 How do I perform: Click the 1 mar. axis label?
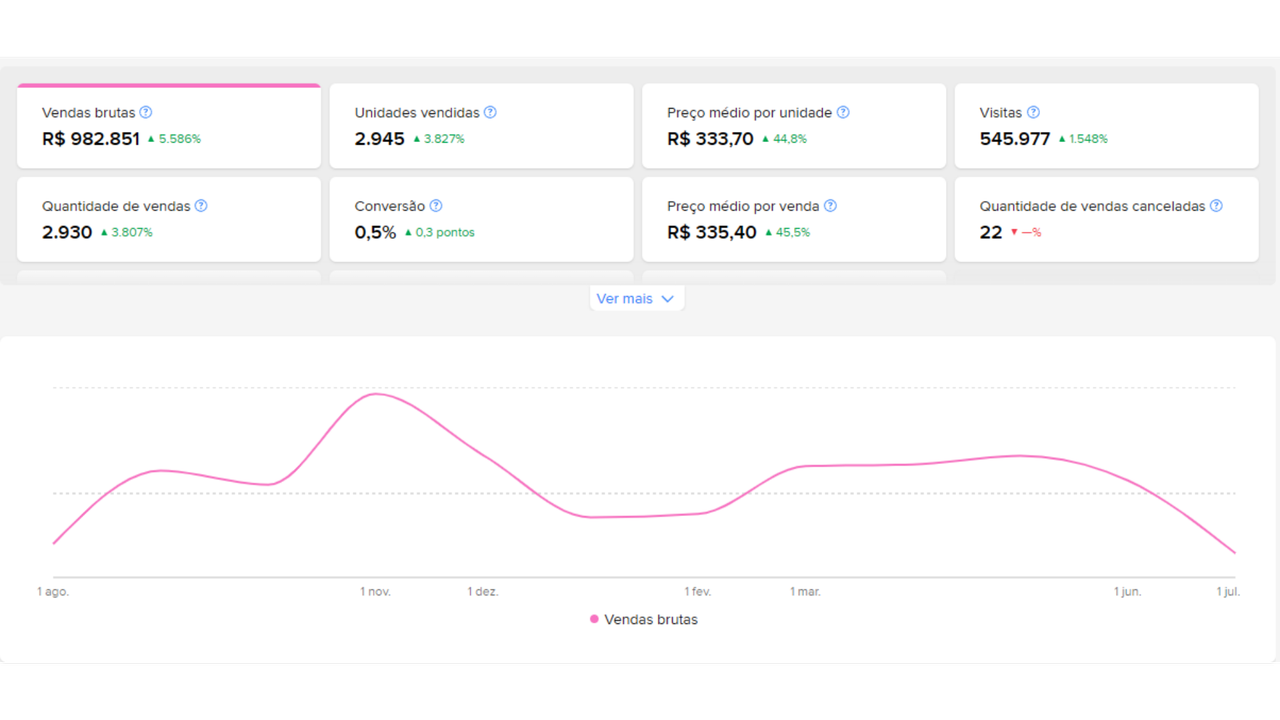[805, 592]
